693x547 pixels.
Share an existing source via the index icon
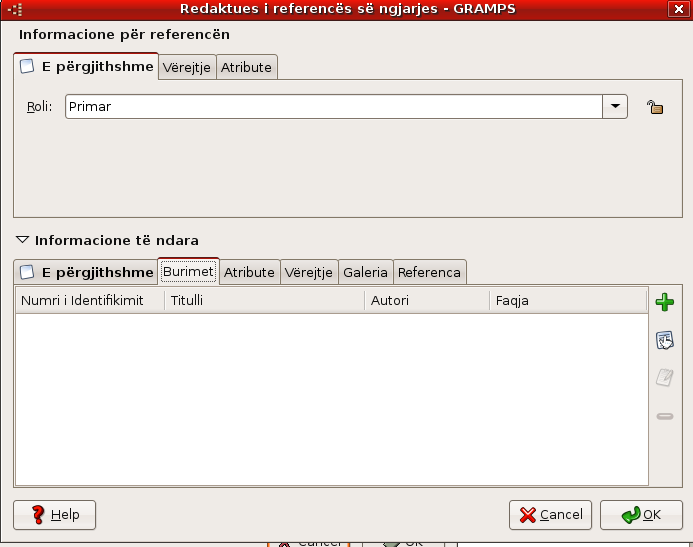664,340
